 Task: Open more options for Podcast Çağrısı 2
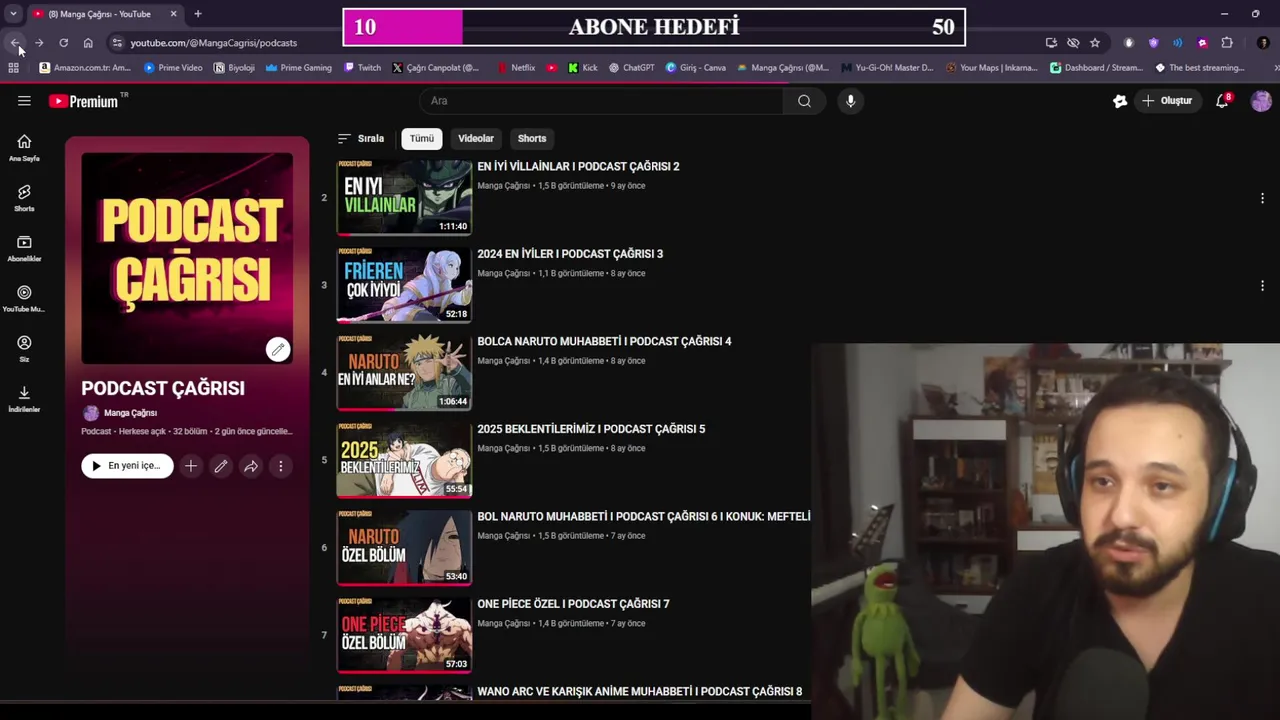[1262, 198]
